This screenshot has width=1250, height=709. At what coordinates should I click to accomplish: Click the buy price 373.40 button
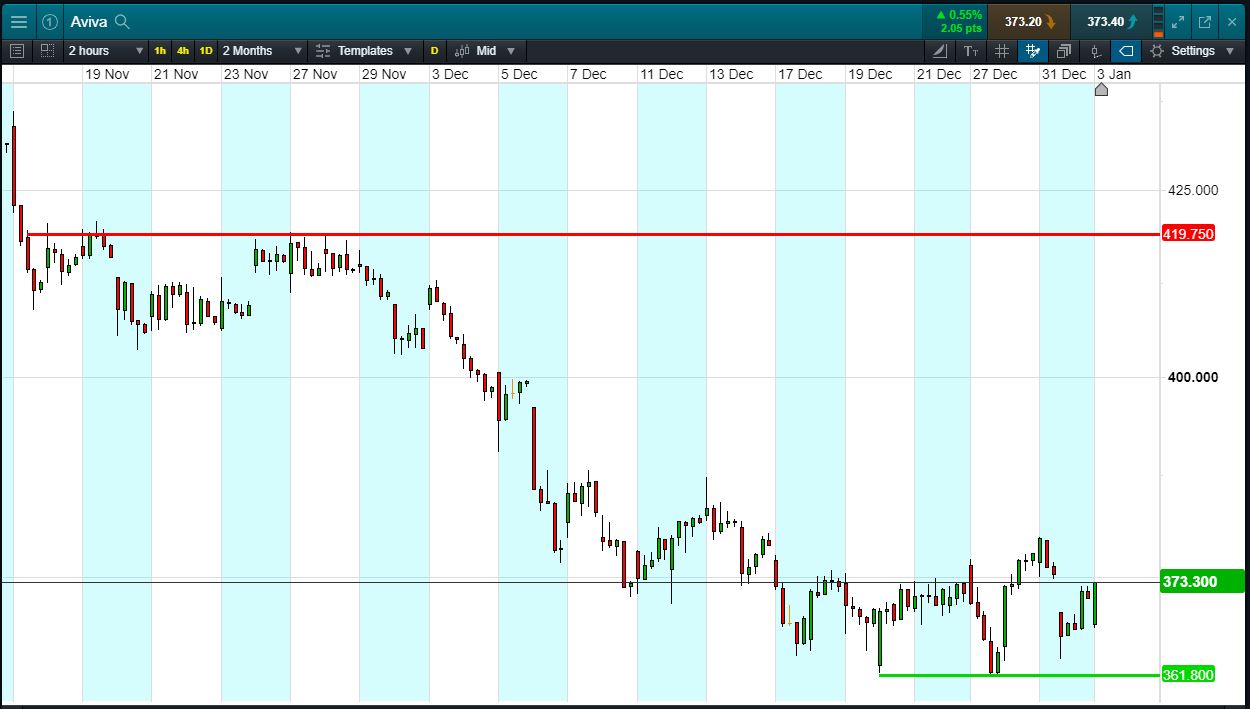[x=1111, y=21]
